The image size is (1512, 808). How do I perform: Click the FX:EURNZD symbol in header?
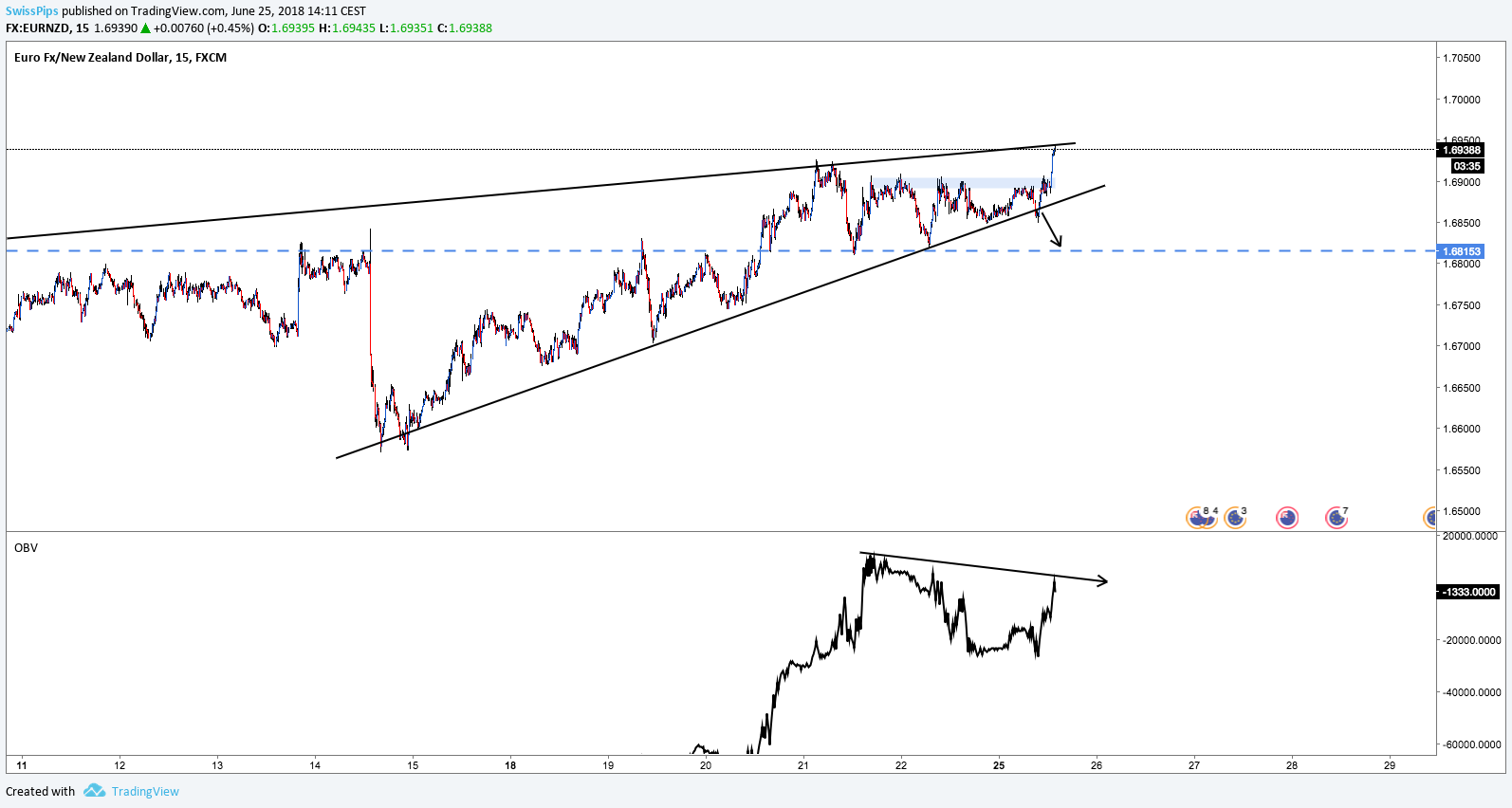click(40, 28)
